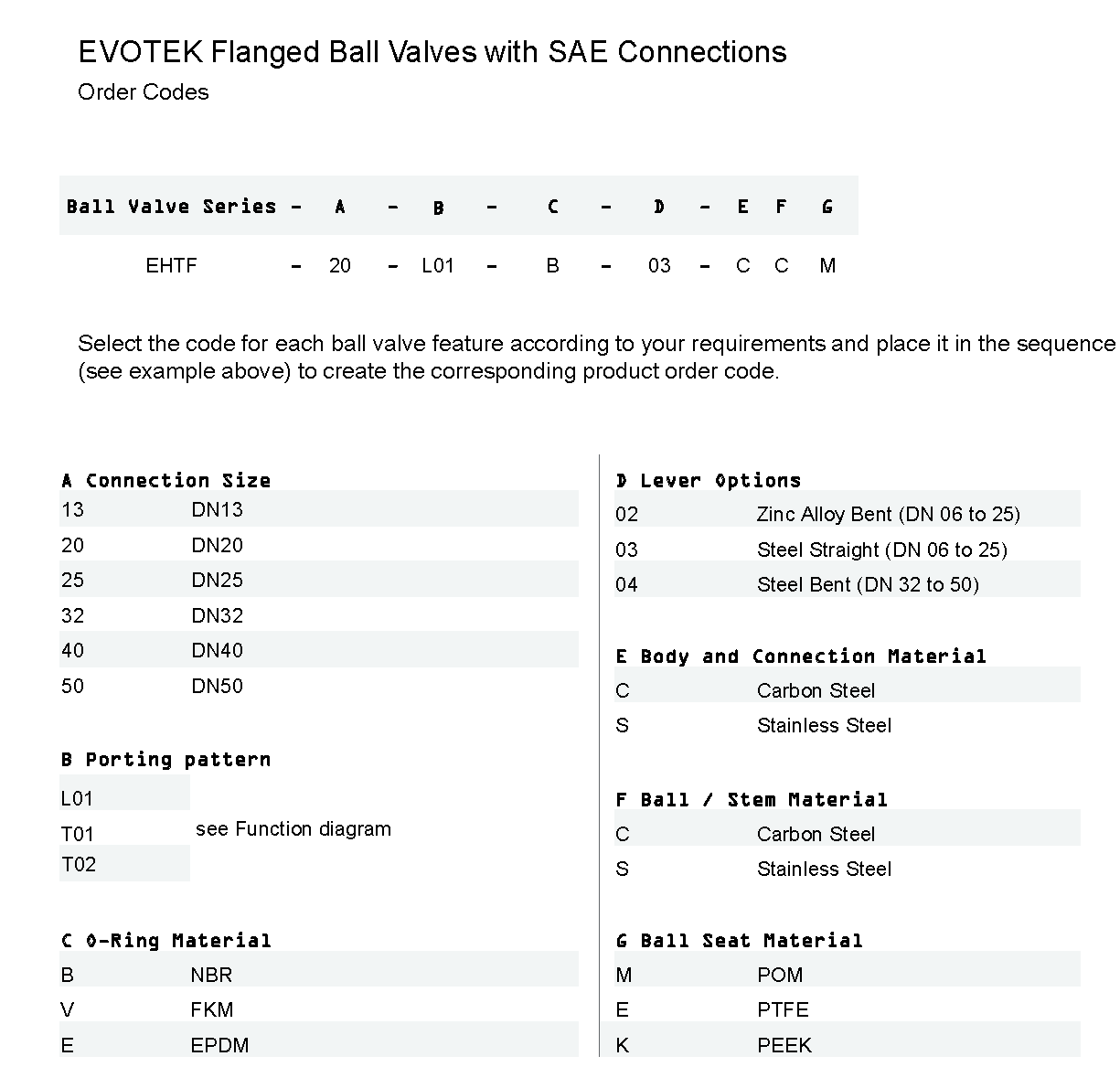Click the Order Codes subtitle

143,92
